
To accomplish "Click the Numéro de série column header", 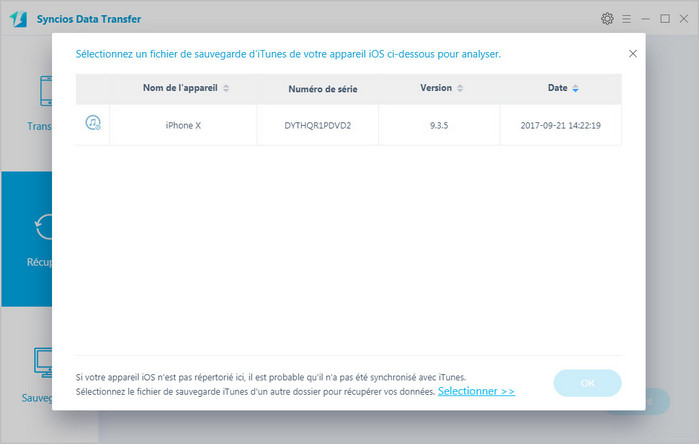I will tap(322, 89).
